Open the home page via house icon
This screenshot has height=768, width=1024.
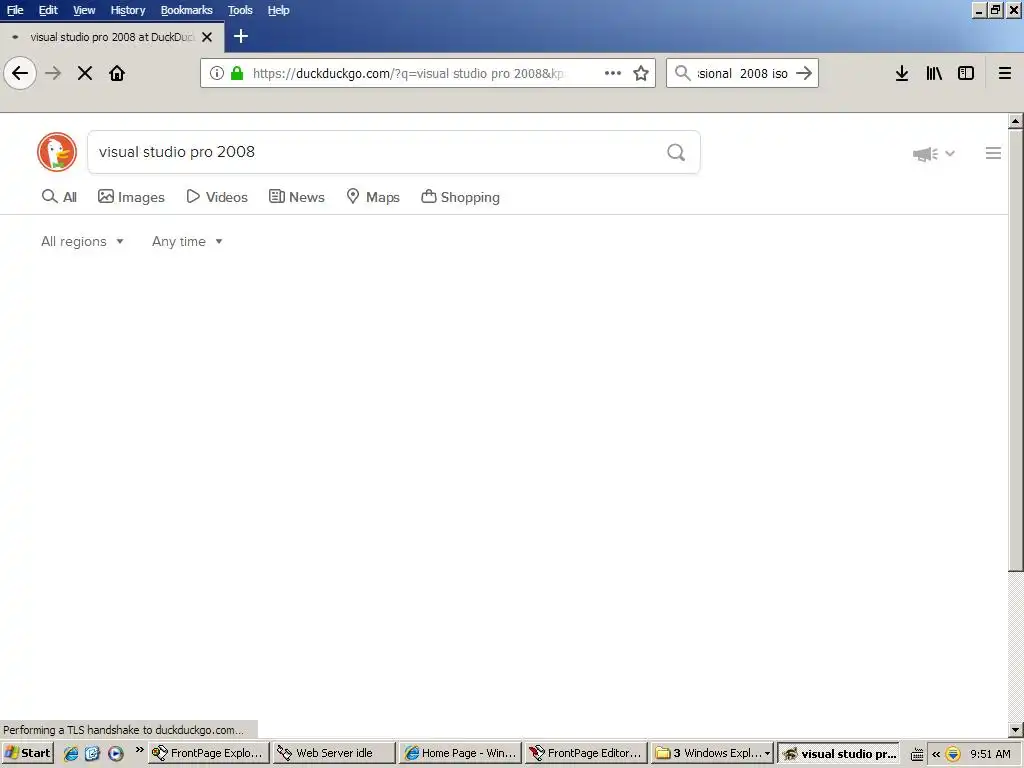[117, 73]
